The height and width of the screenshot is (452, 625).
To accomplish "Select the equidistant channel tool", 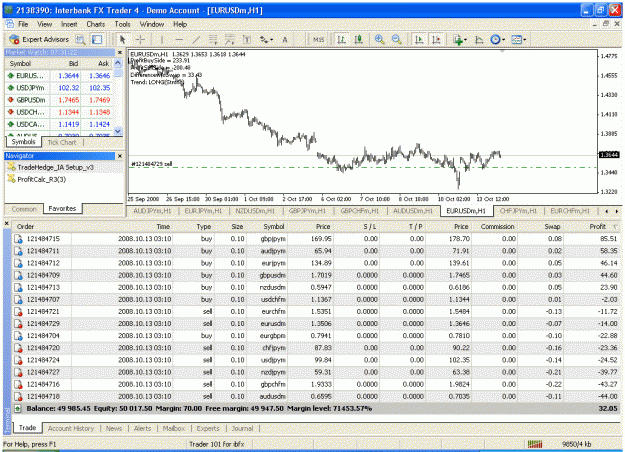I will coord(213,39).
